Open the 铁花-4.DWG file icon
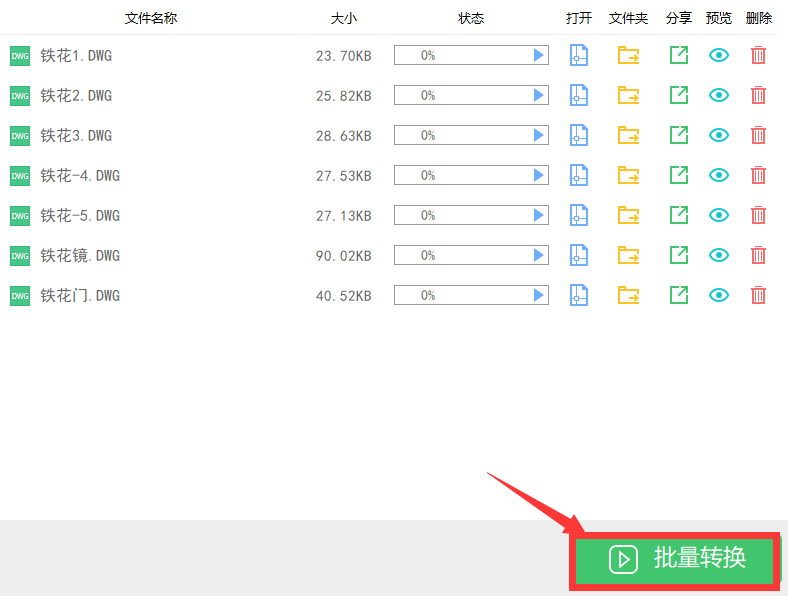 click(578, 175)
